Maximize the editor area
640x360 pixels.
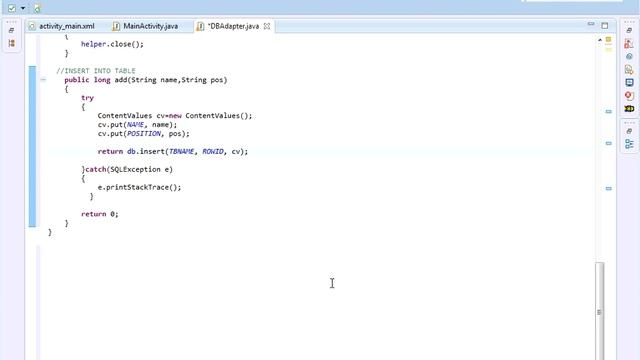click(604, 26)
